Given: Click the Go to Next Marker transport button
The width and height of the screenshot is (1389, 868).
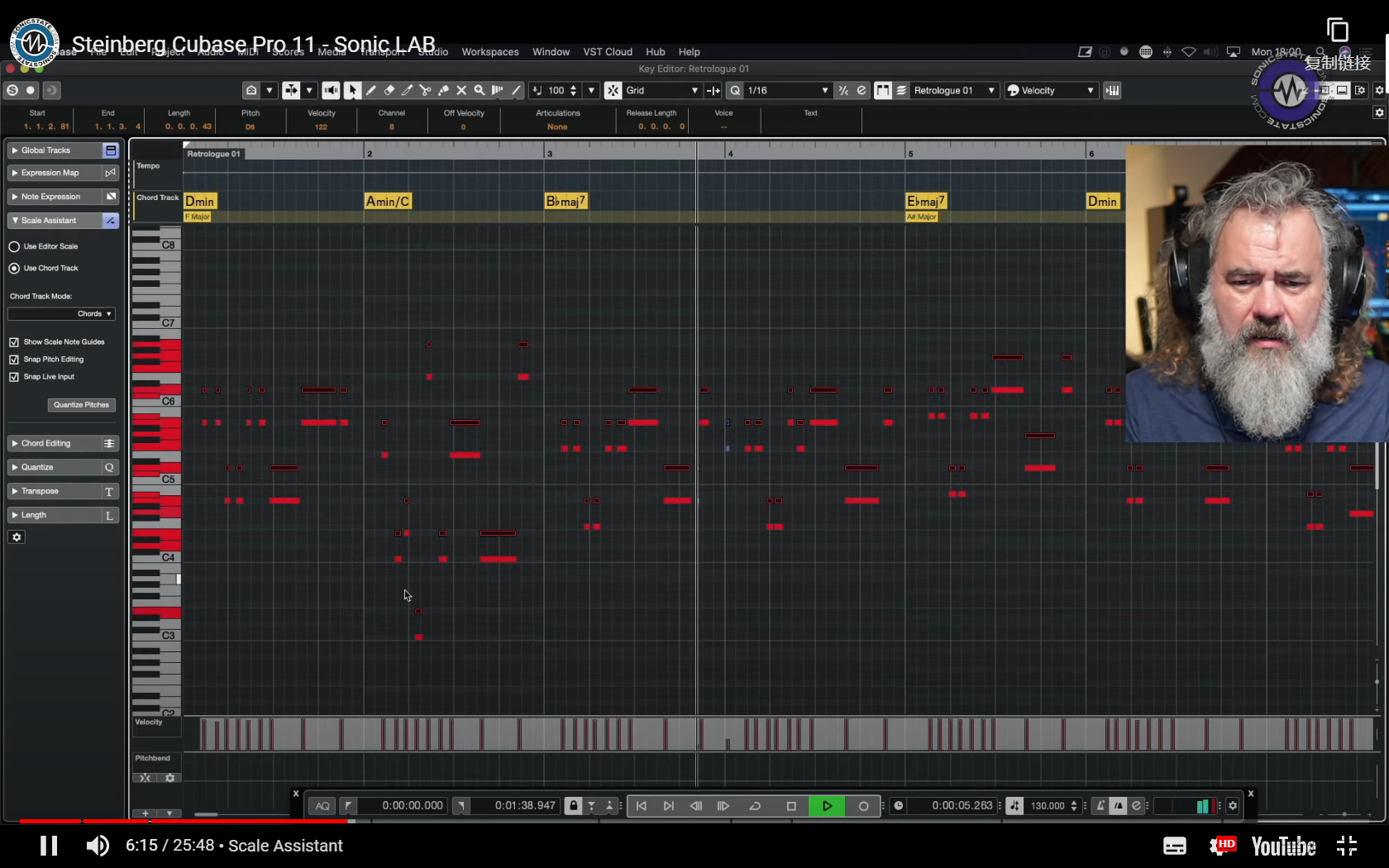Looking at the screenshot, I should pos(668,806).
